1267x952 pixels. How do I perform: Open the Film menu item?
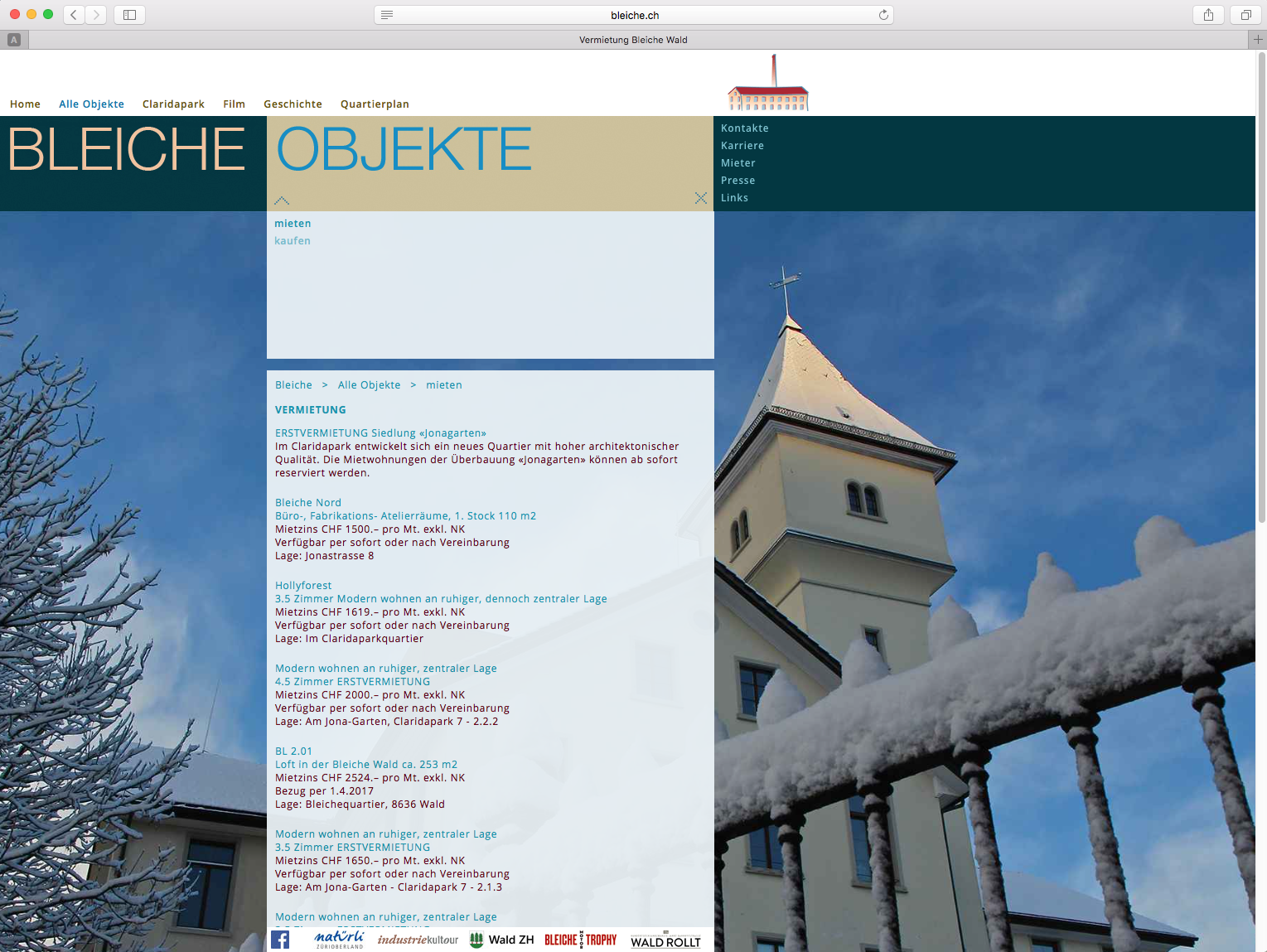pyautogui.click(x=234, y=104)
